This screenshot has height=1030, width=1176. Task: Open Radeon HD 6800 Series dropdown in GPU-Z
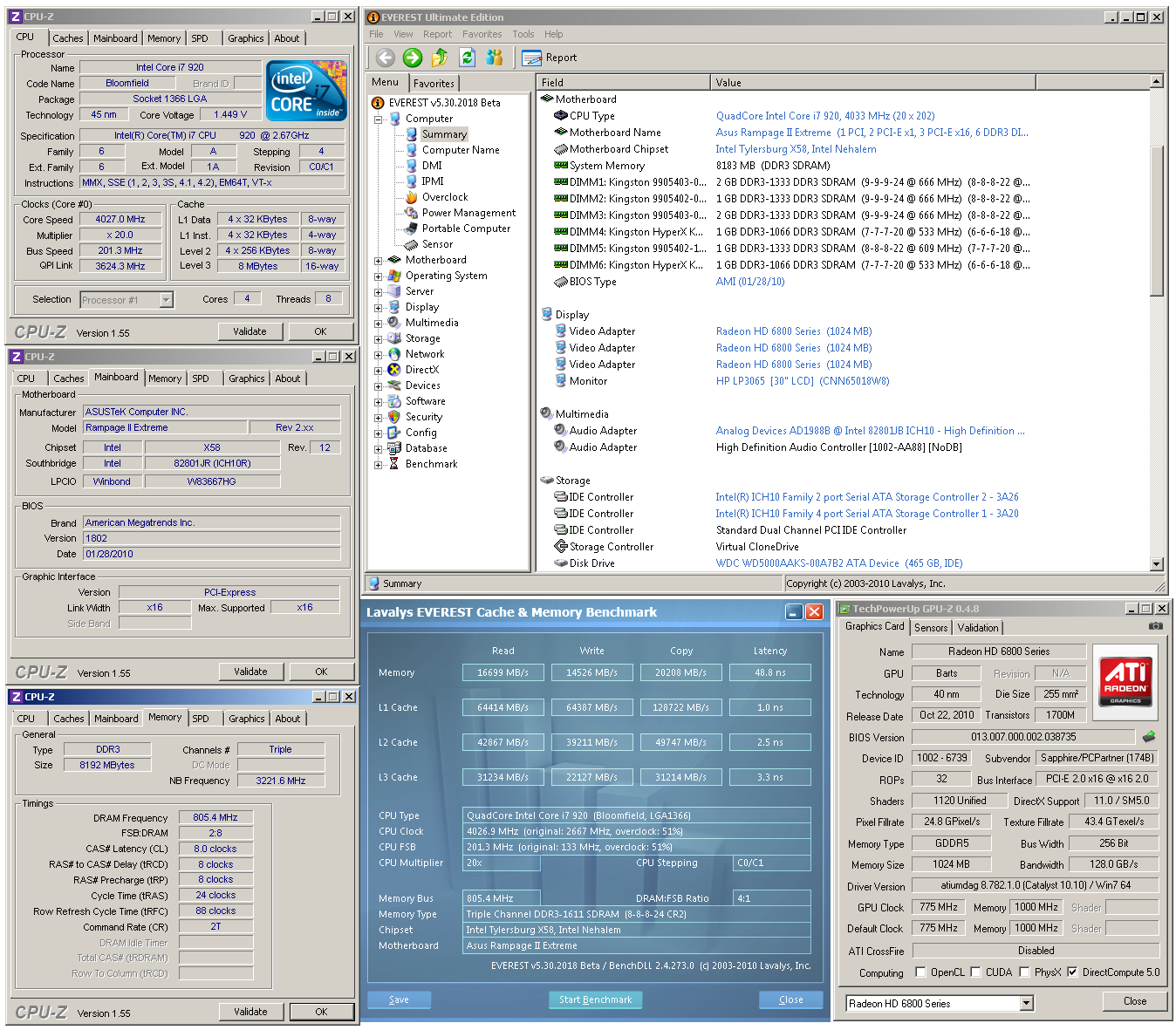pyautogui.click(x=1027, y=1003)
